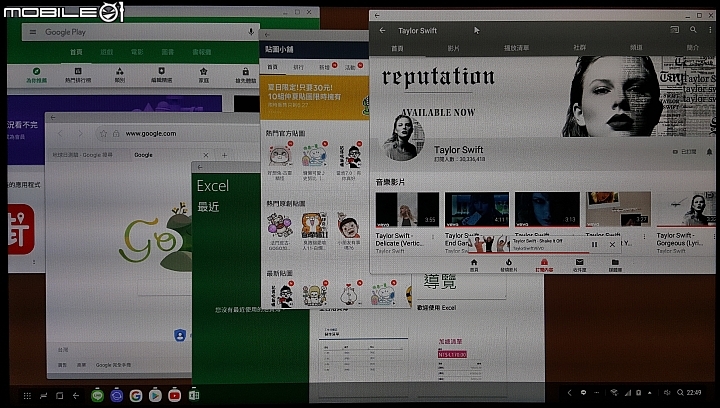
Task: Click the browser forward arrow
Action: pyautogui.click(x=80, y=134)
